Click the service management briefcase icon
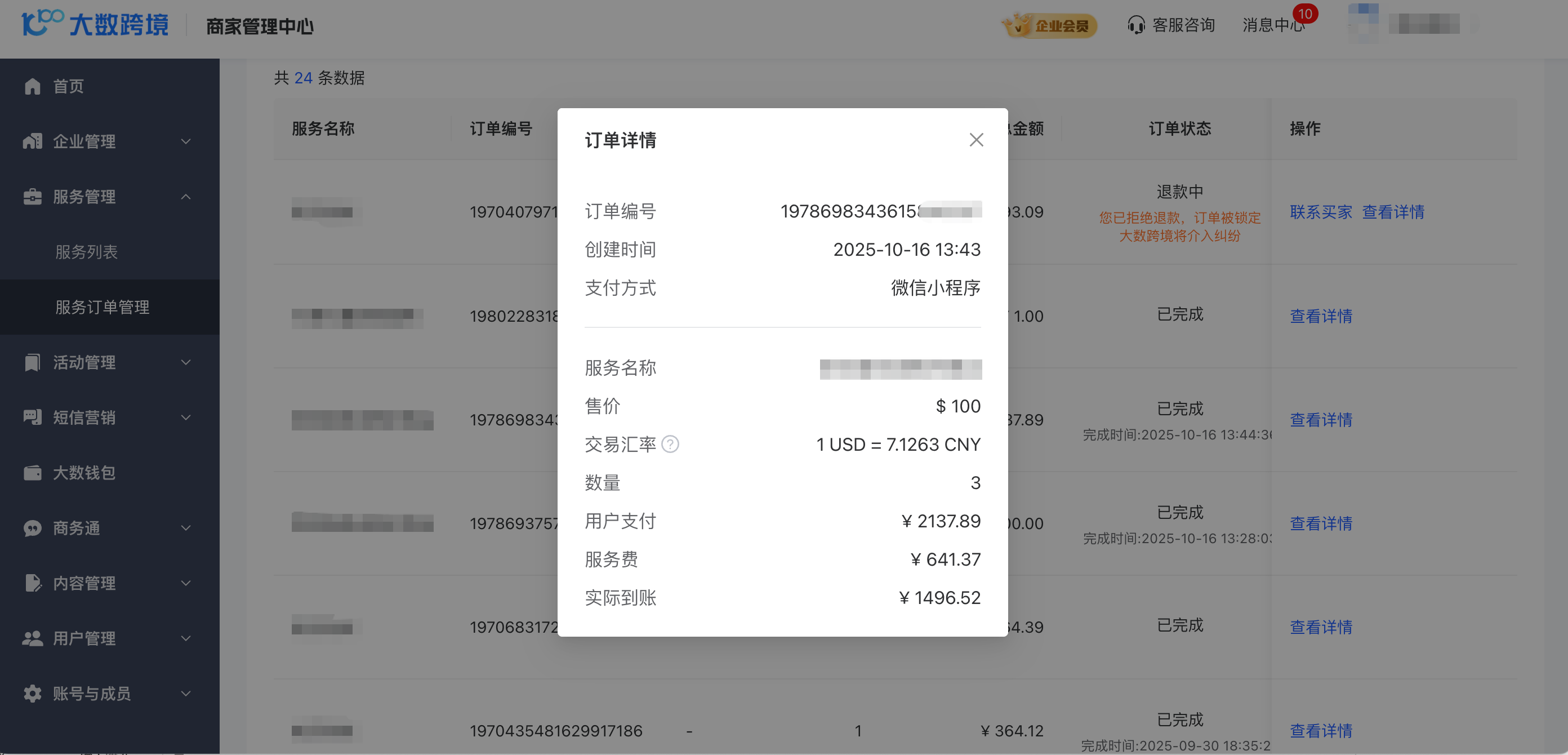The image size is (1568, 755). tap(32, 197)
